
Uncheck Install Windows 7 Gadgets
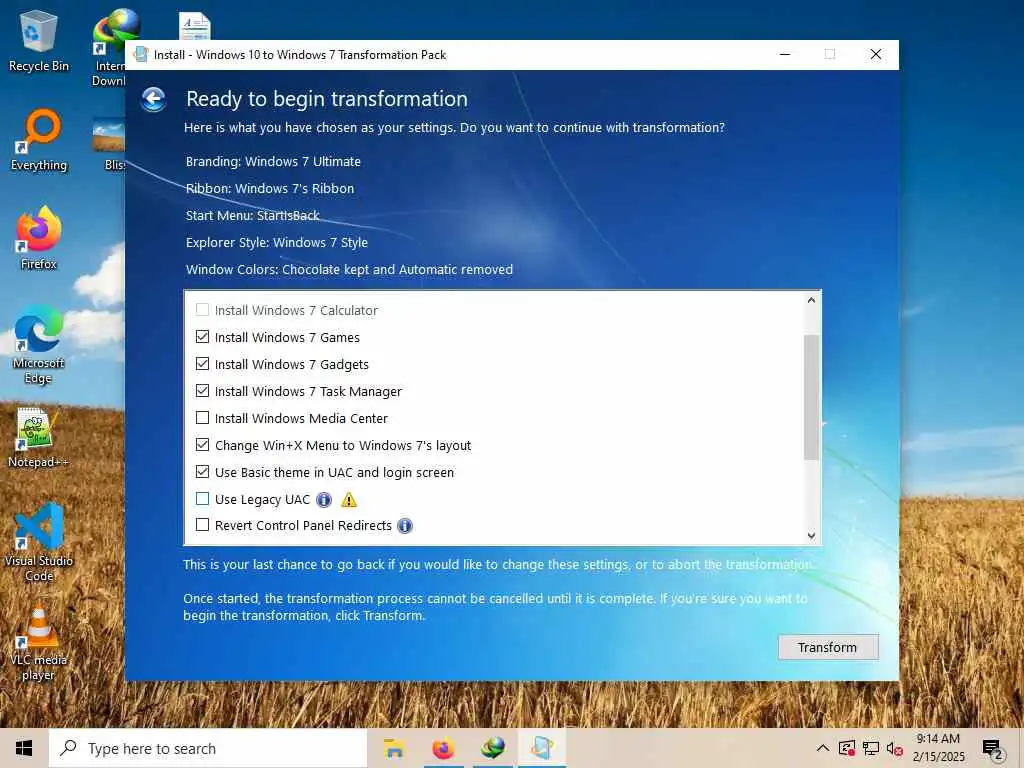coord(202,364)
